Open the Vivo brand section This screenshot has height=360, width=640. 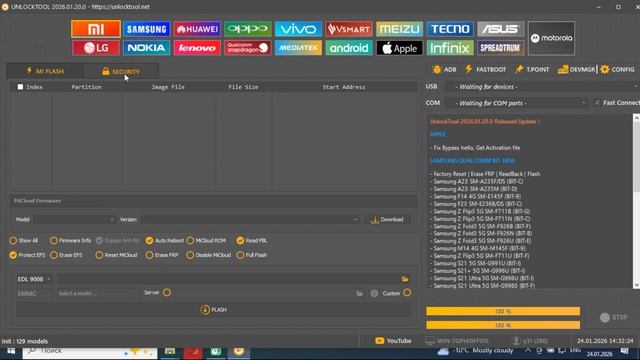coord(298,29)
